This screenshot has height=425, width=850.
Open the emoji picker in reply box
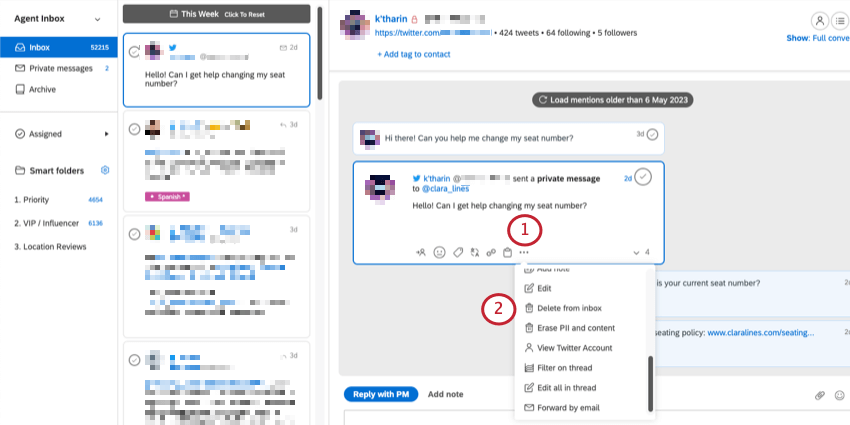(x=840, y=395)
